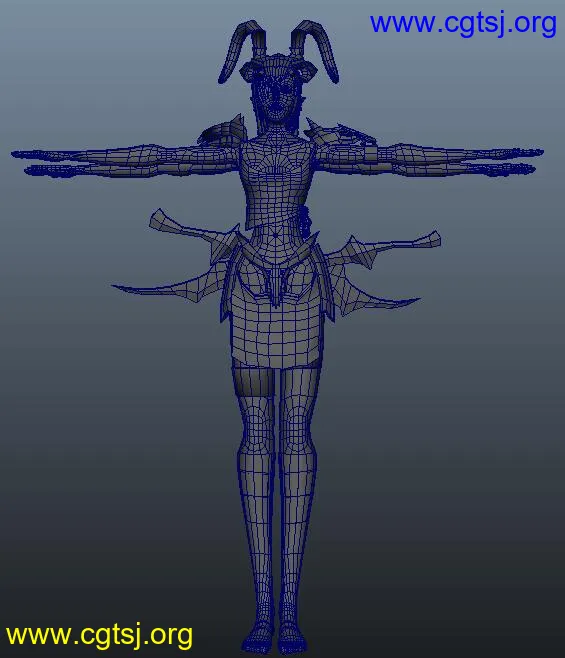Click the blue www.cgtsj.org watermark link
Viewport: 565px width, 658px height.
tap(463, 24)
